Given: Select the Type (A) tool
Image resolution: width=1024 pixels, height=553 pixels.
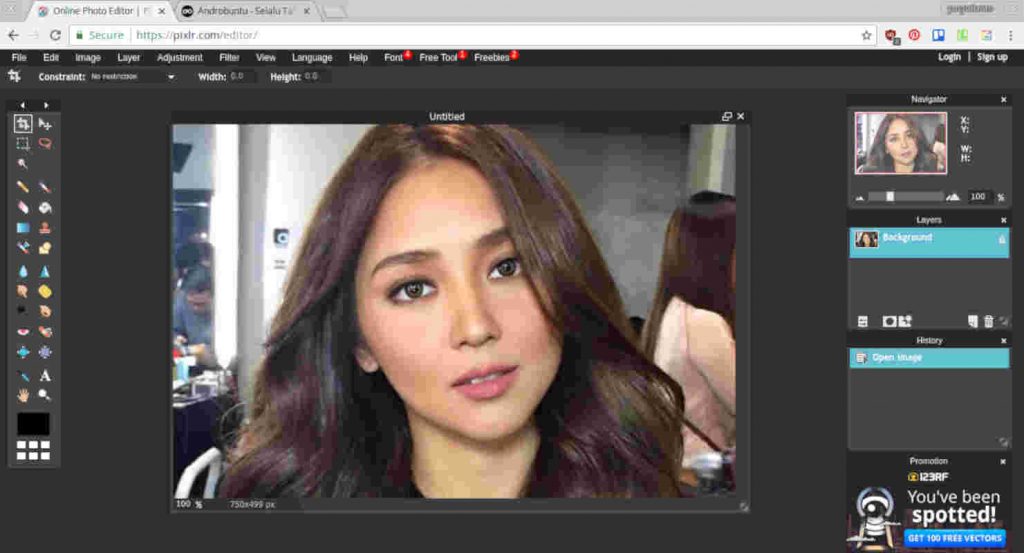Looking at the screenshot, I should (x=45, y=376).
